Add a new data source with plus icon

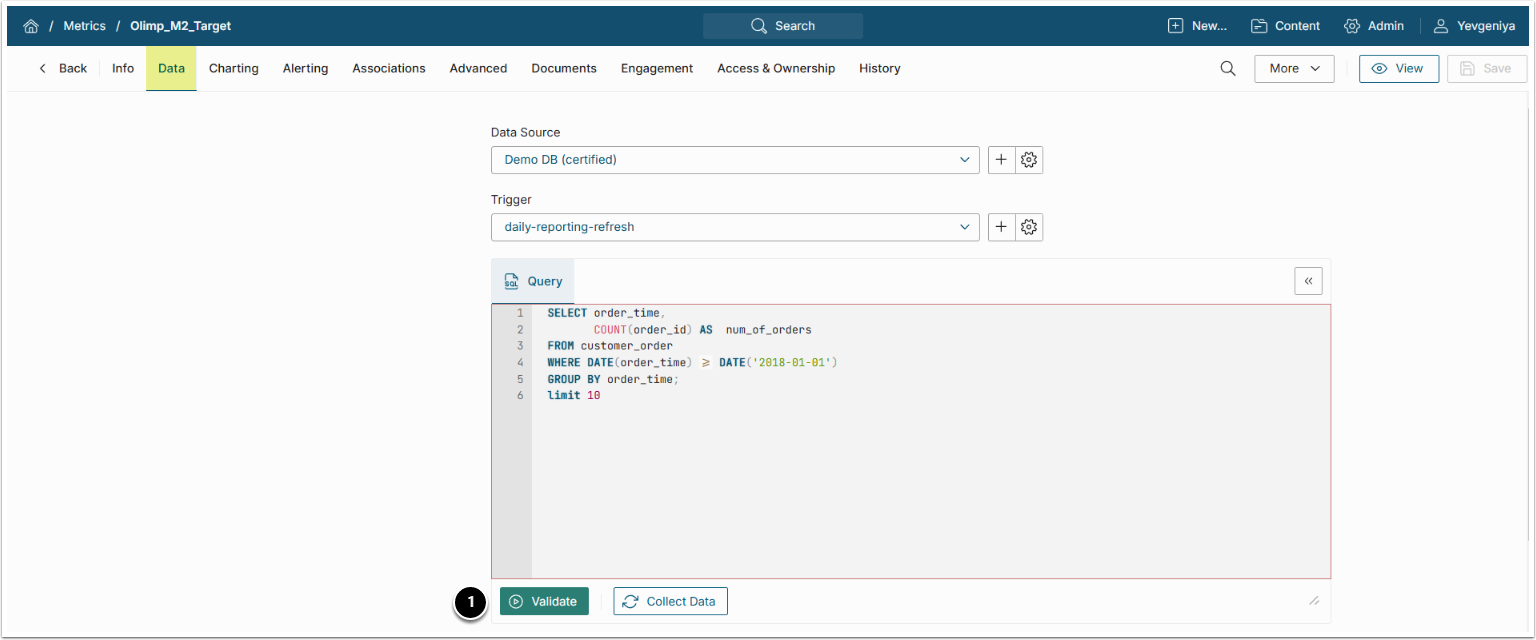pyautogui.click(x=1001, y=160)
